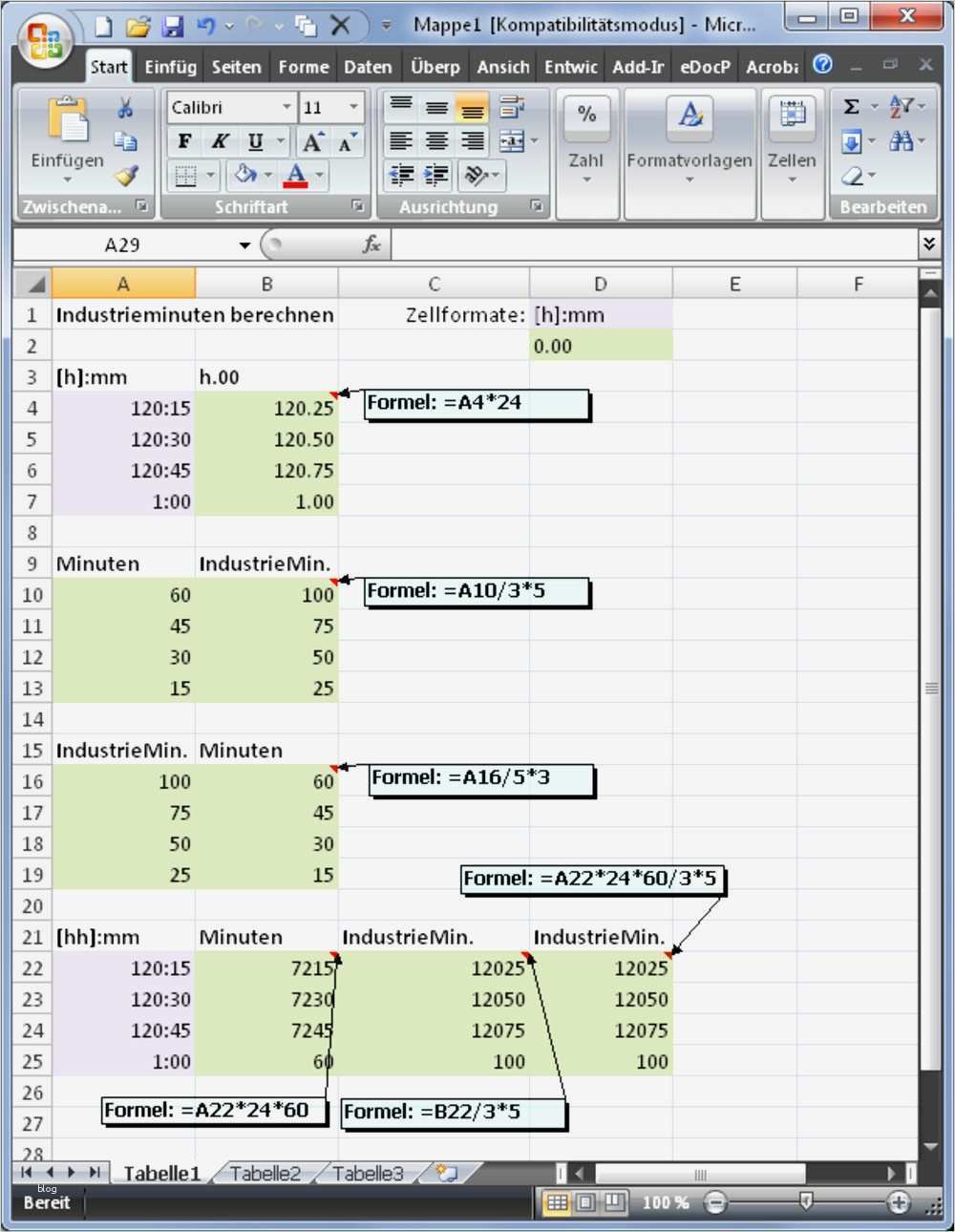Click the Save icon in quick access toolbar

(172, 26)
